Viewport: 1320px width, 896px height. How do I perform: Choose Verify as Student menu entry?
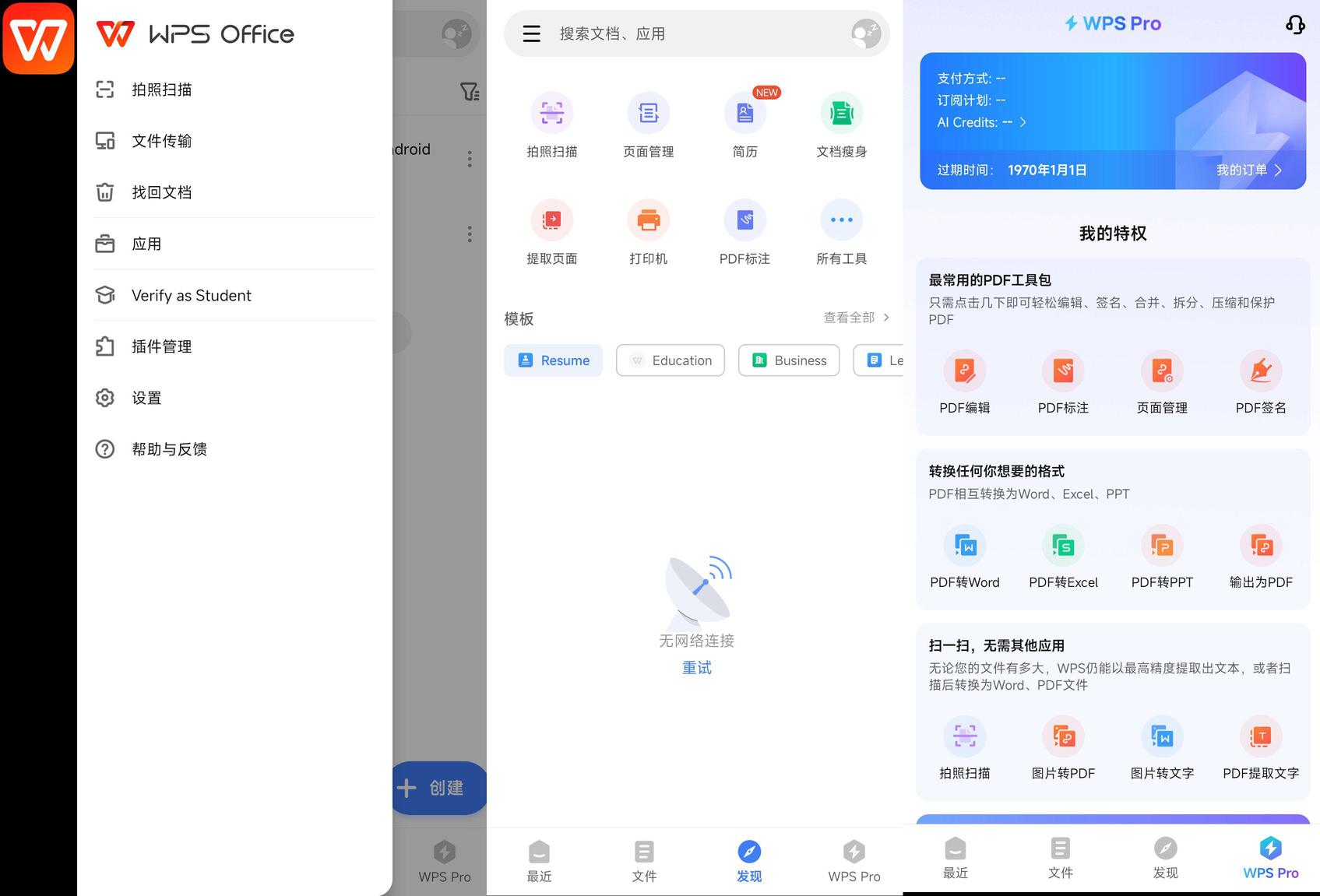tap(191, 295)
